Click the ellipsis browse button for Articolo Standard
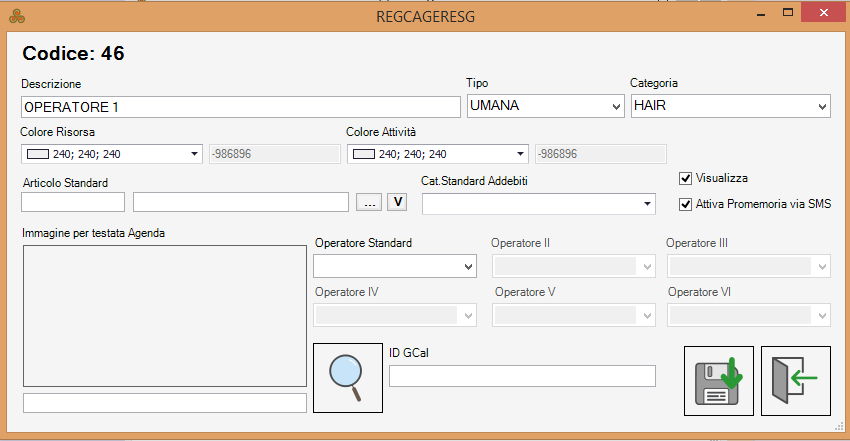Viewport: 850px width, 441px height. (x=369, y=202)
